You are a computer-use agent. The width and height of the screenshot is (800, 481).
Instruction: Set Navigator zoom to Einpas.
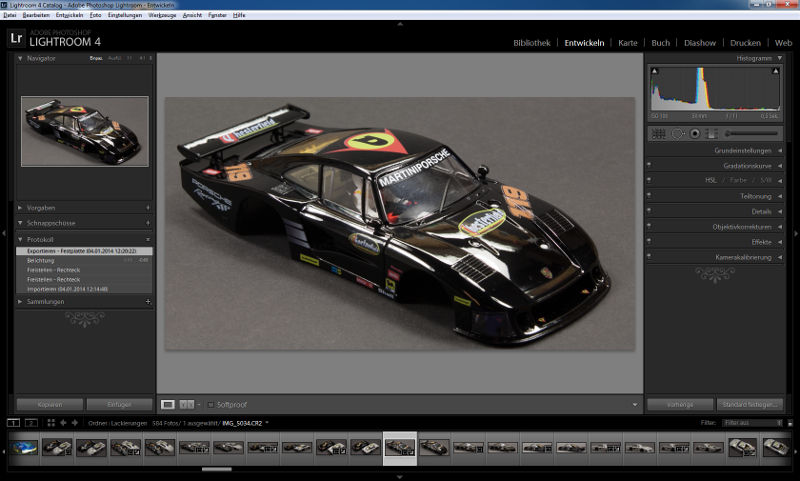pyautogui.click(x=96, y=58)
